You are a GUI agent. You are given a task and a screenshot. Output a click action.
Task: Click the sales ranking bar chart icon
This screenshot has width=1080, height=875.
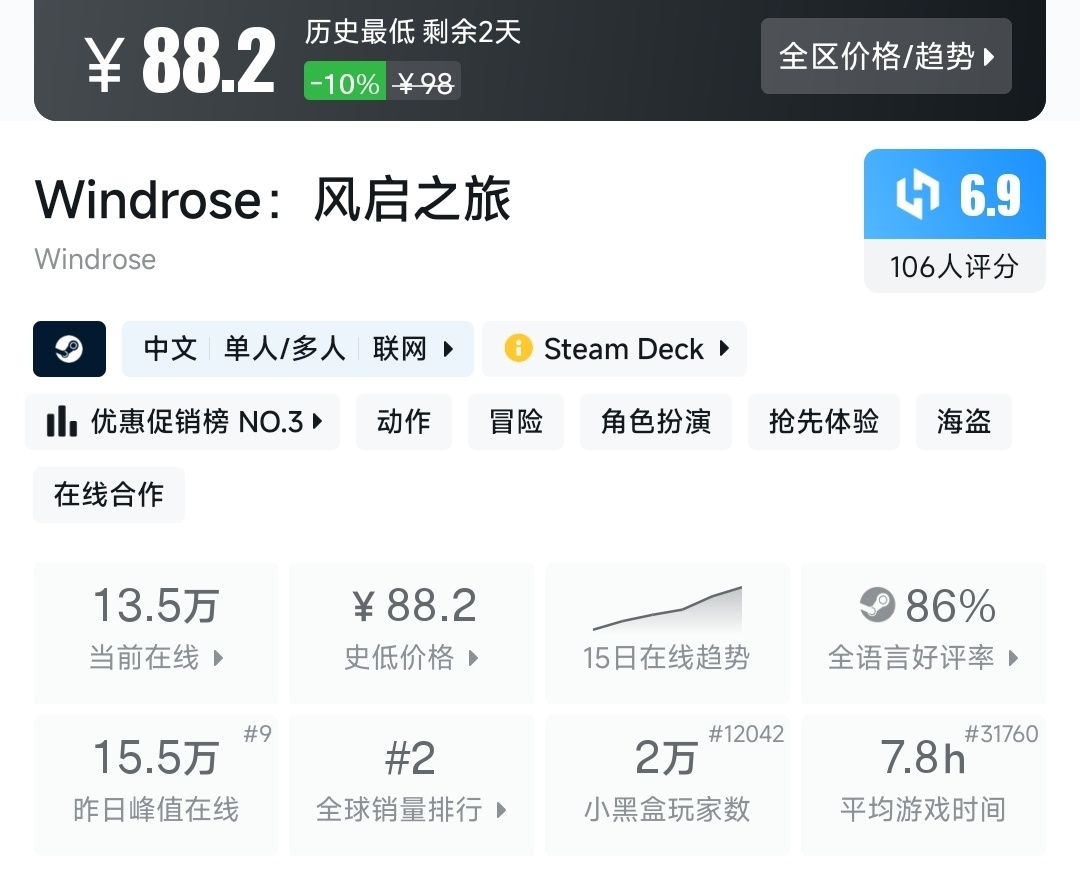coord(62,422)
